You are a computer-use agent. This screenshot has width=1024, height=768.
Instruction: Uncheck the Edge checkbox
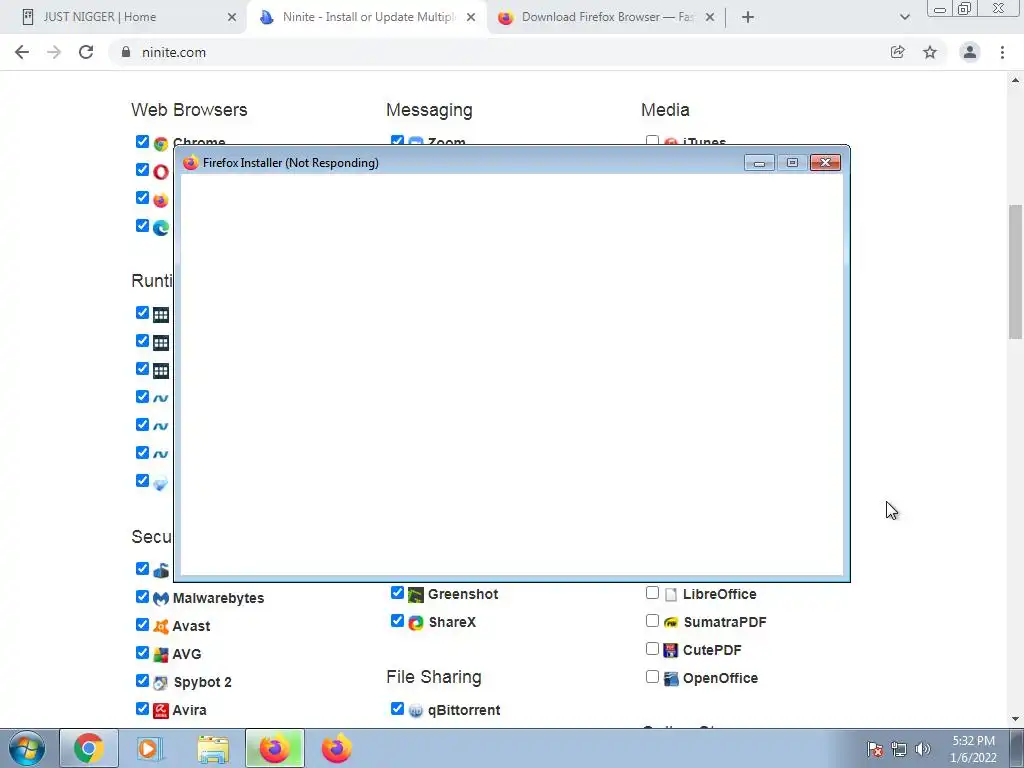pos(142,225)
